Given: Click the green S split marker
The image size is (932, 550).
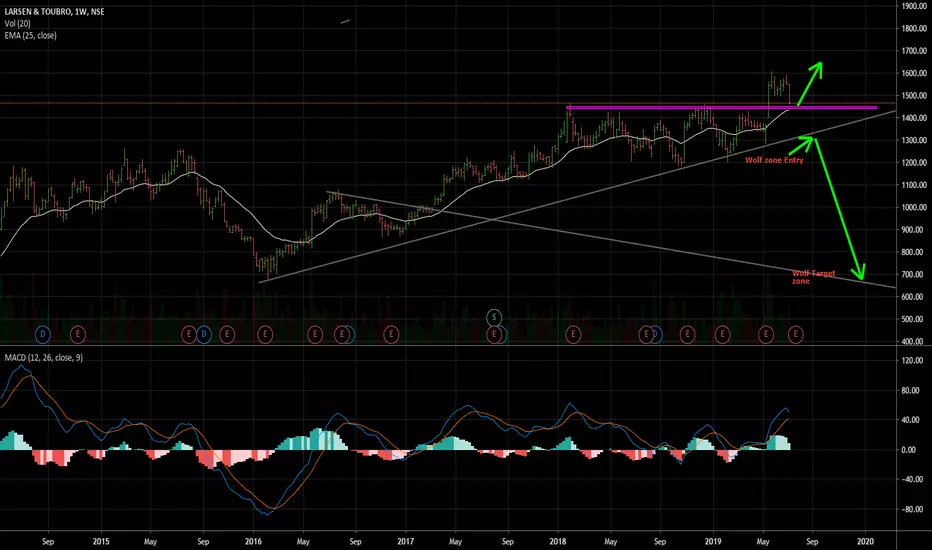Looking at the screenshot, I should point(494,318).
